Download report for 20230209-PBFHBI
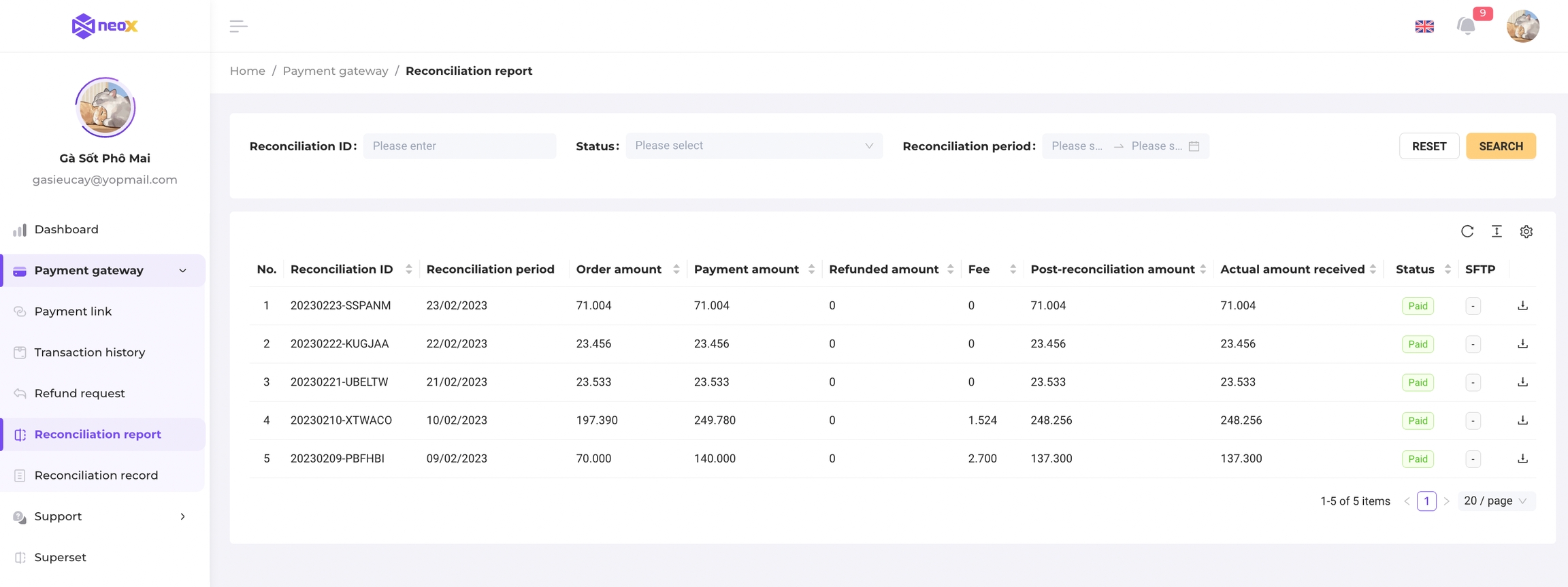 tap(1522, 458)
